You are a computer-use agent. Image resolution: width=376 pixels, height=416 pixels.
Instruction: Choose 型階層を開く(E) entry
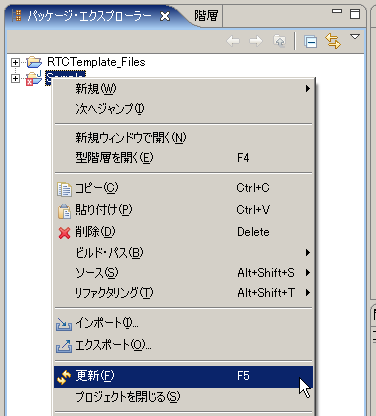tap(183, 158)
